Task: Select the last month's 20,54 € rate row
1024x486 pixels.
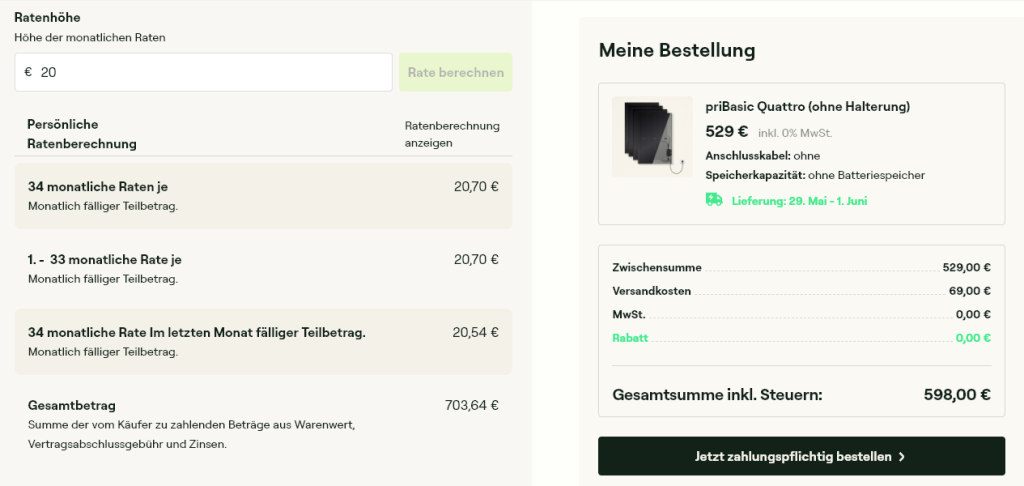Action: 263,342
